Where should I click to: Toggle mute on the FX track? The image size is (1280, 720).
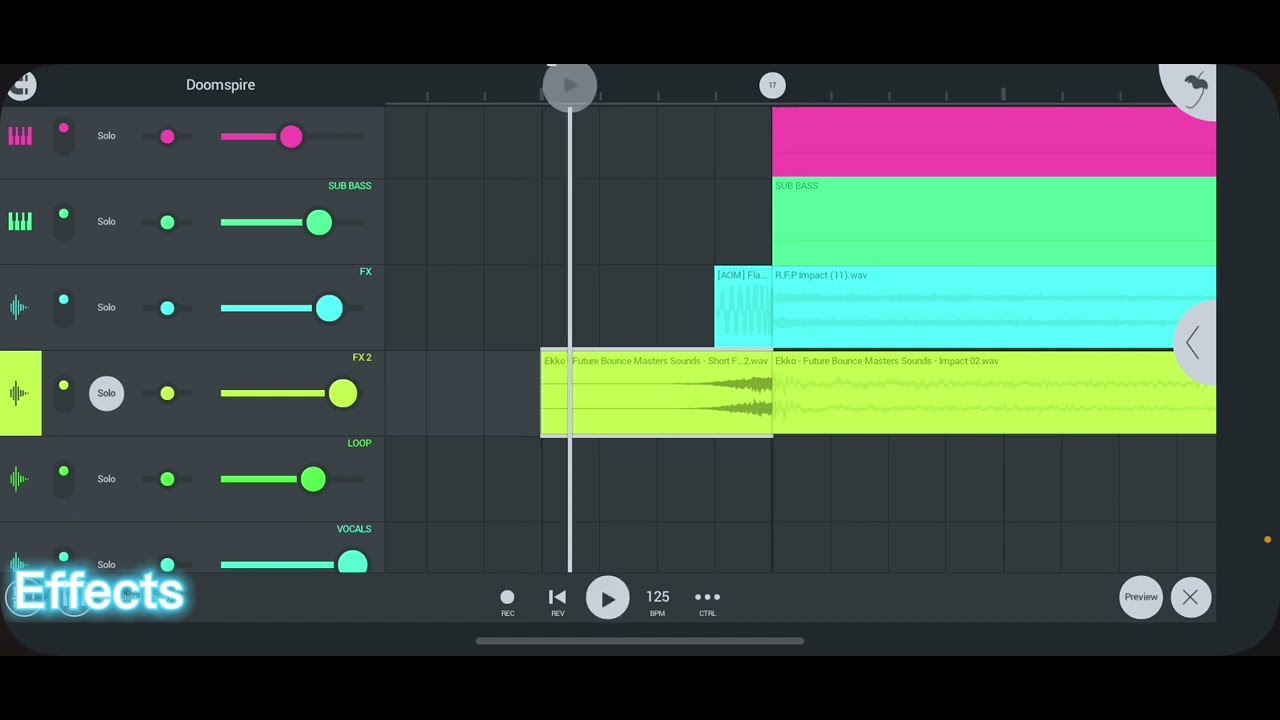(63, 307)
